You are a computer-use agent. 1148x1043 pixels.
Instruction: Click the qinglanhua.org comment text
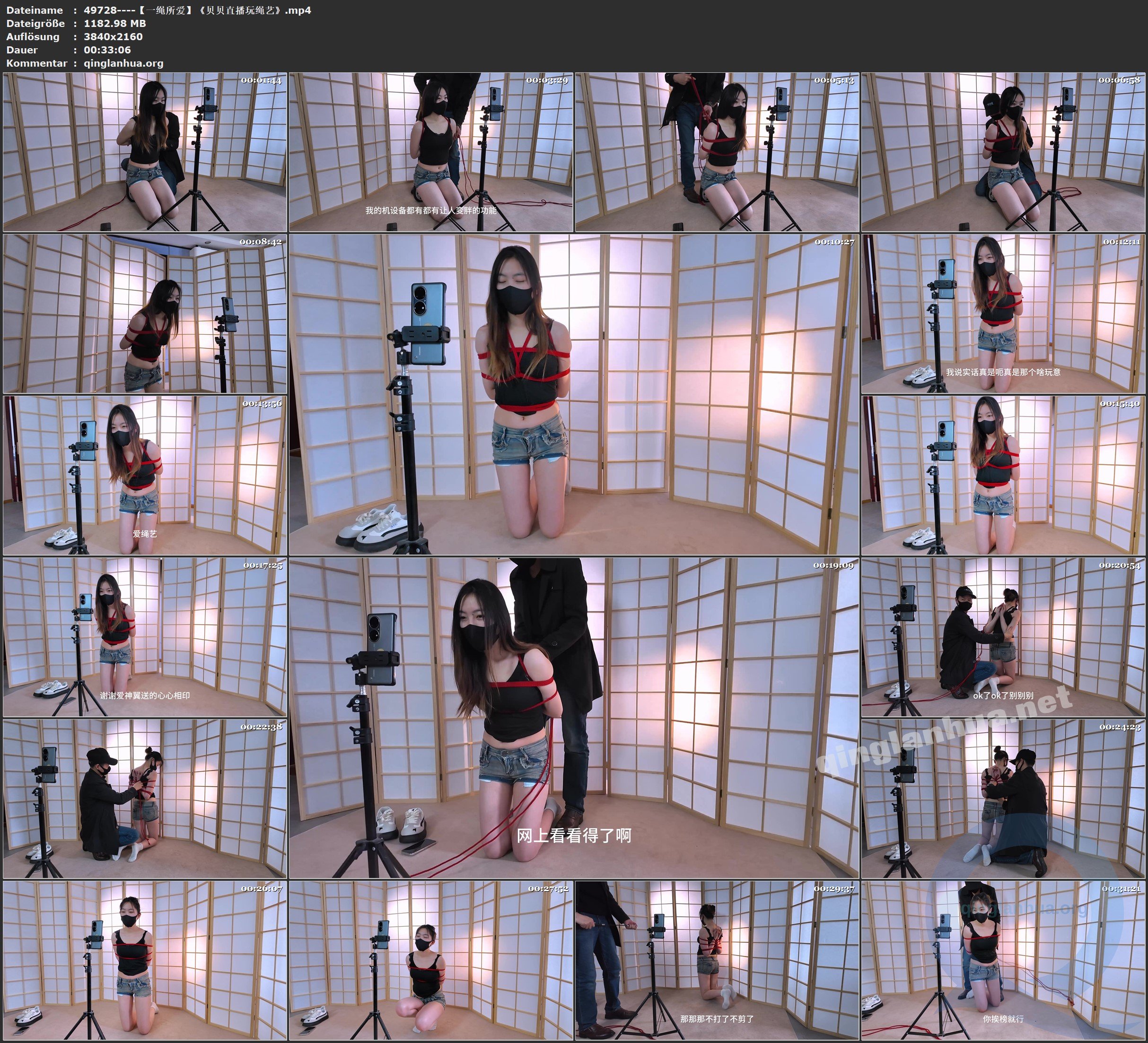click(123, 63)
